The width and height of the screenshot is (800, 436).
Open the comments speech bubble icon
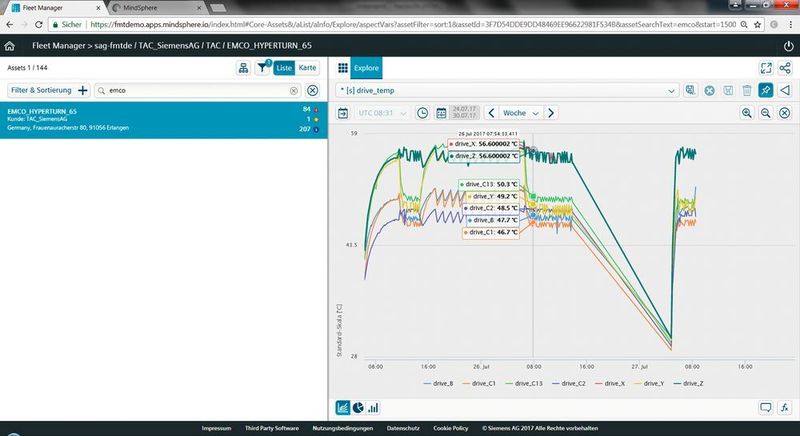click(766, 407)
